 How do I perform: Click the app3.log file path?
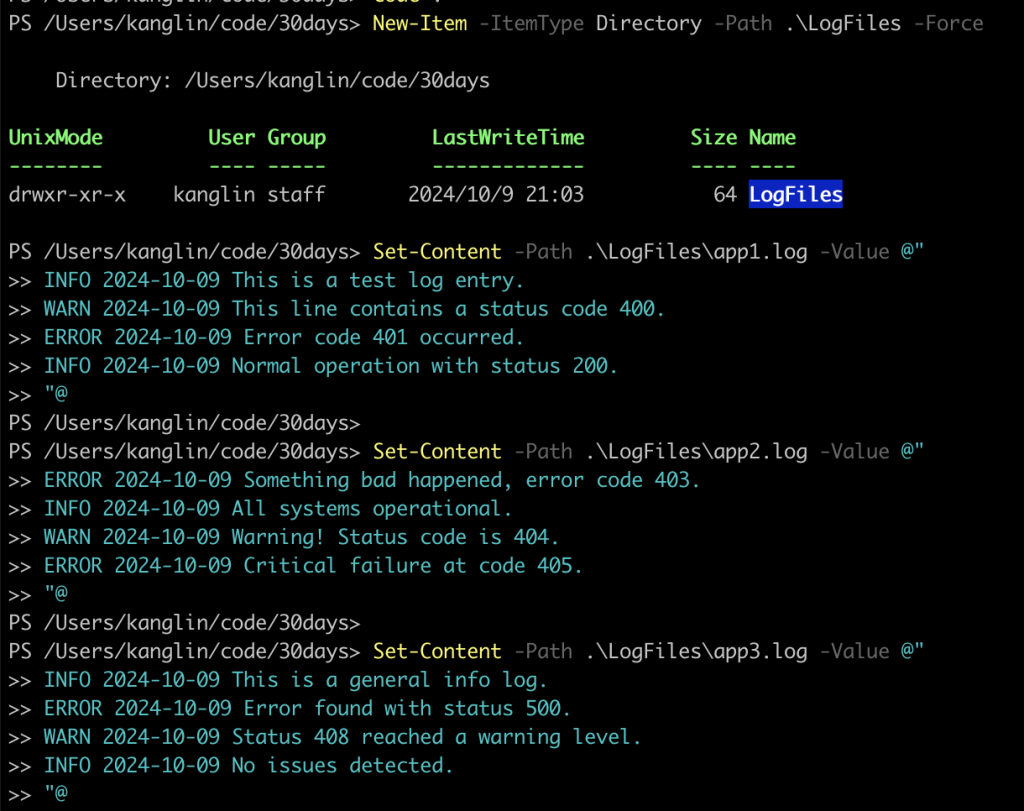(x=696, y=652)
